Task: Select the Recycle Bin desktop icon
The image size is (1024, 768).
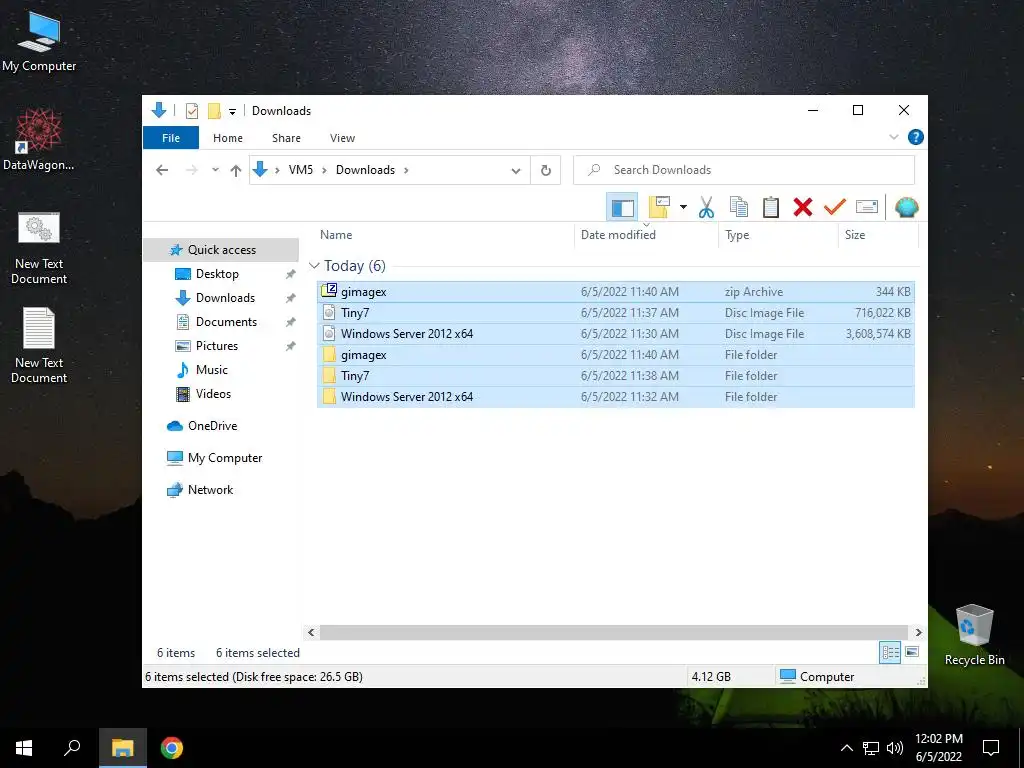Action: tap(974, 635)
